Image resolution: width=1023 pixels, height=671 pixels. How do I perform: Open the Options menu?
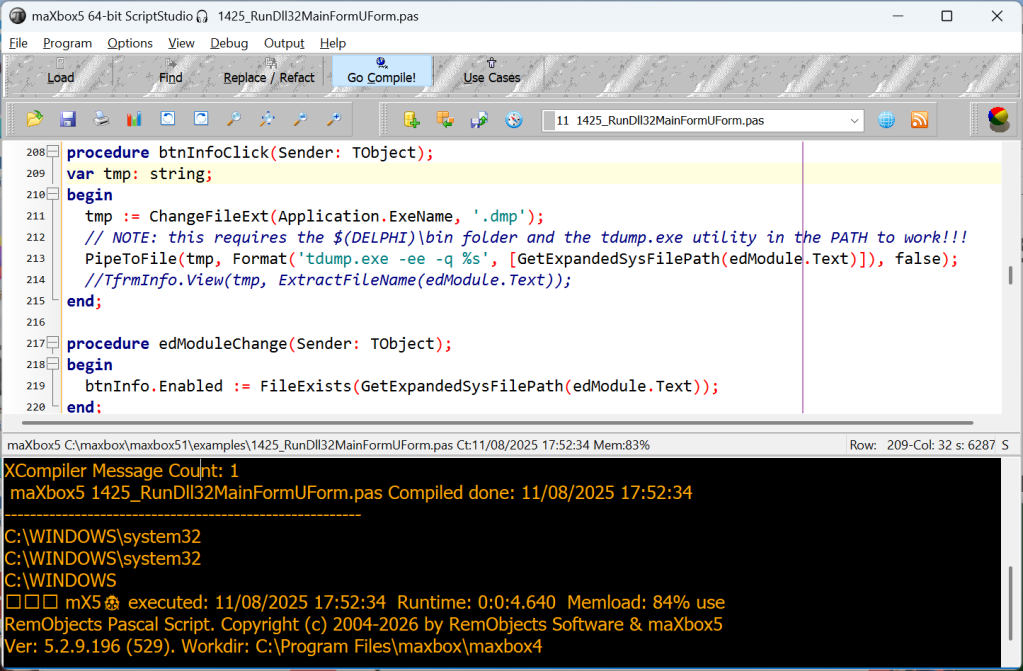click(x=130, y=43)
